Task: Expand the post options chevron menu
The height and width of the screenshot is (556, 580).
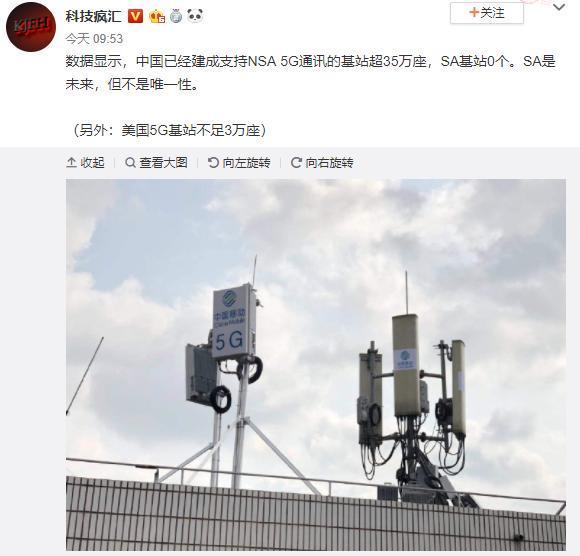Action: 559,7
